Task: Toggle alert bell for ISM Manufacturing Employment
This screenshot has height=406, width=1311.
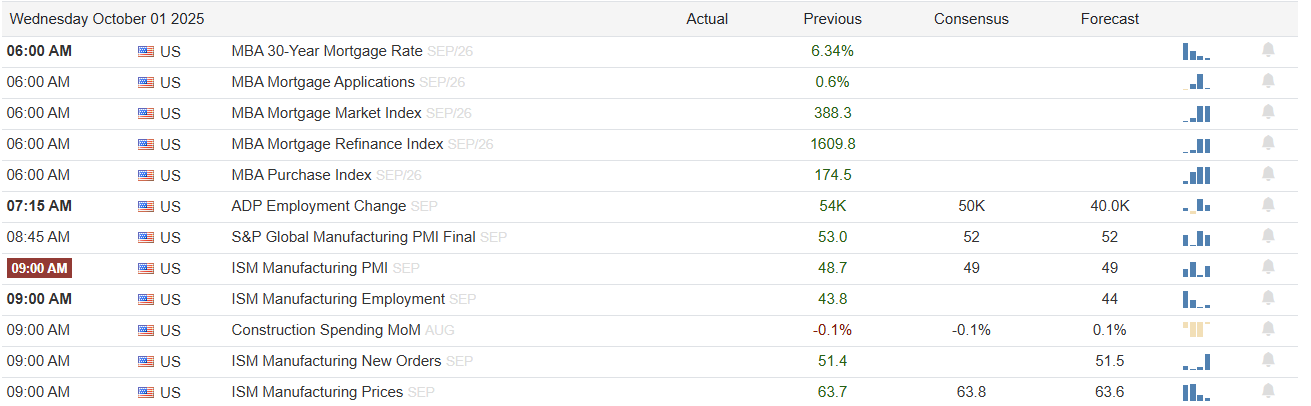Action: 1268,298
